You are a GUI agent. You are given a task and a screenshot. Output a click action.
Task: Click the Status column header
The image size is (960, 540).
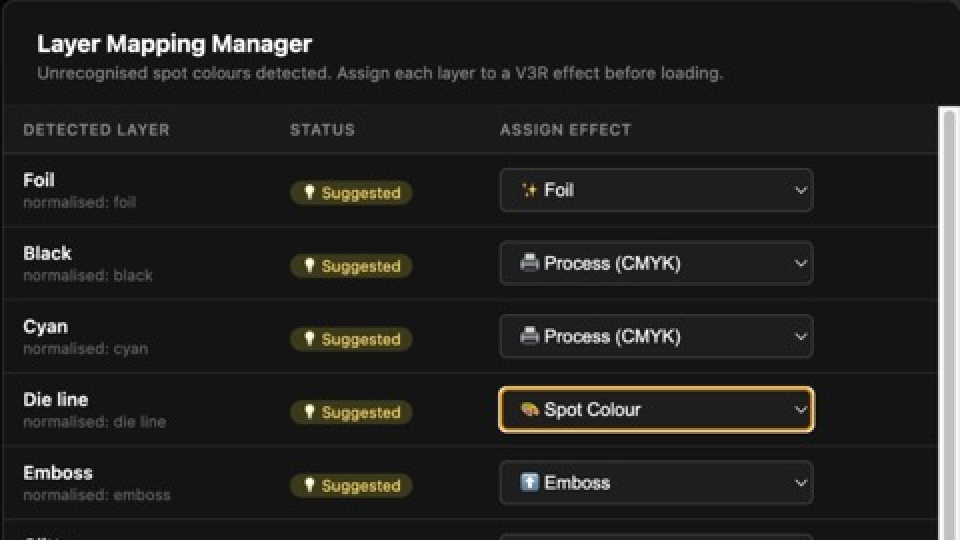coord(322,130)
